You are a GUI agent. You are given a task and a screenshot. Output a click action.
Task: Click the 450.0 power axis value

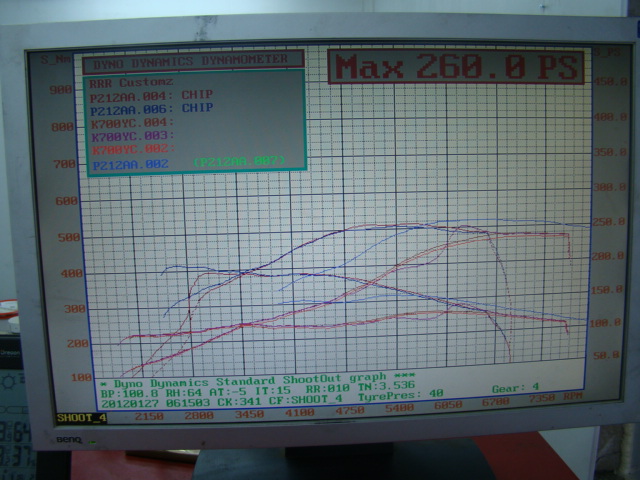point(611,82)
